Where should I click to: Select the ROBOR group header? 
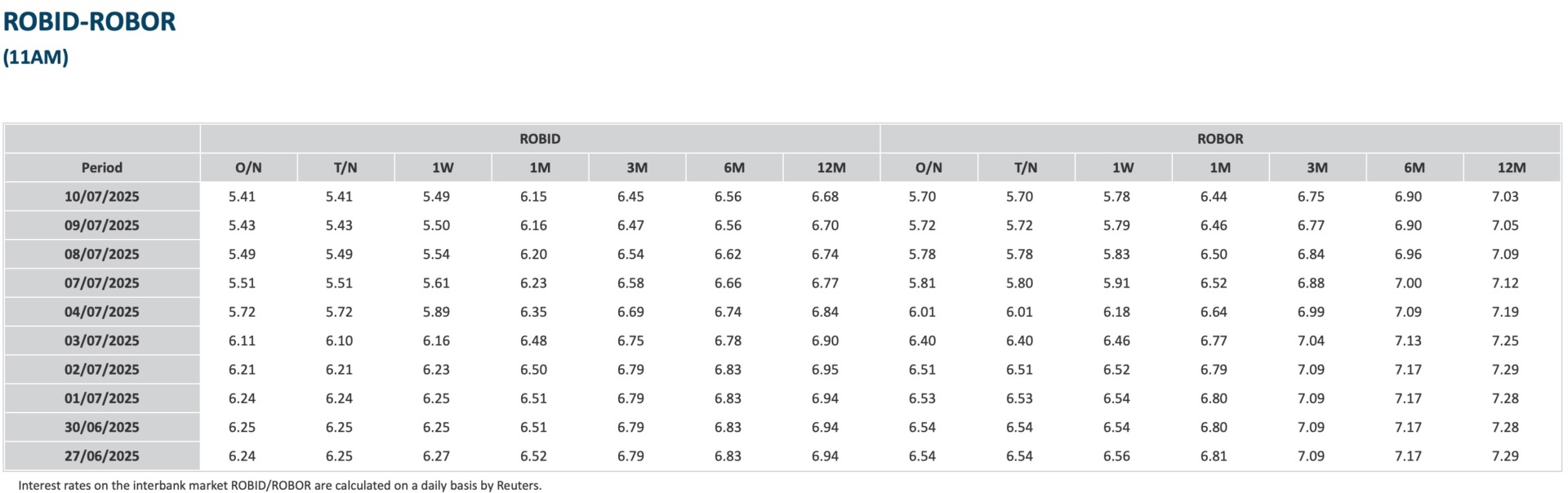[x=1220, y=139]
